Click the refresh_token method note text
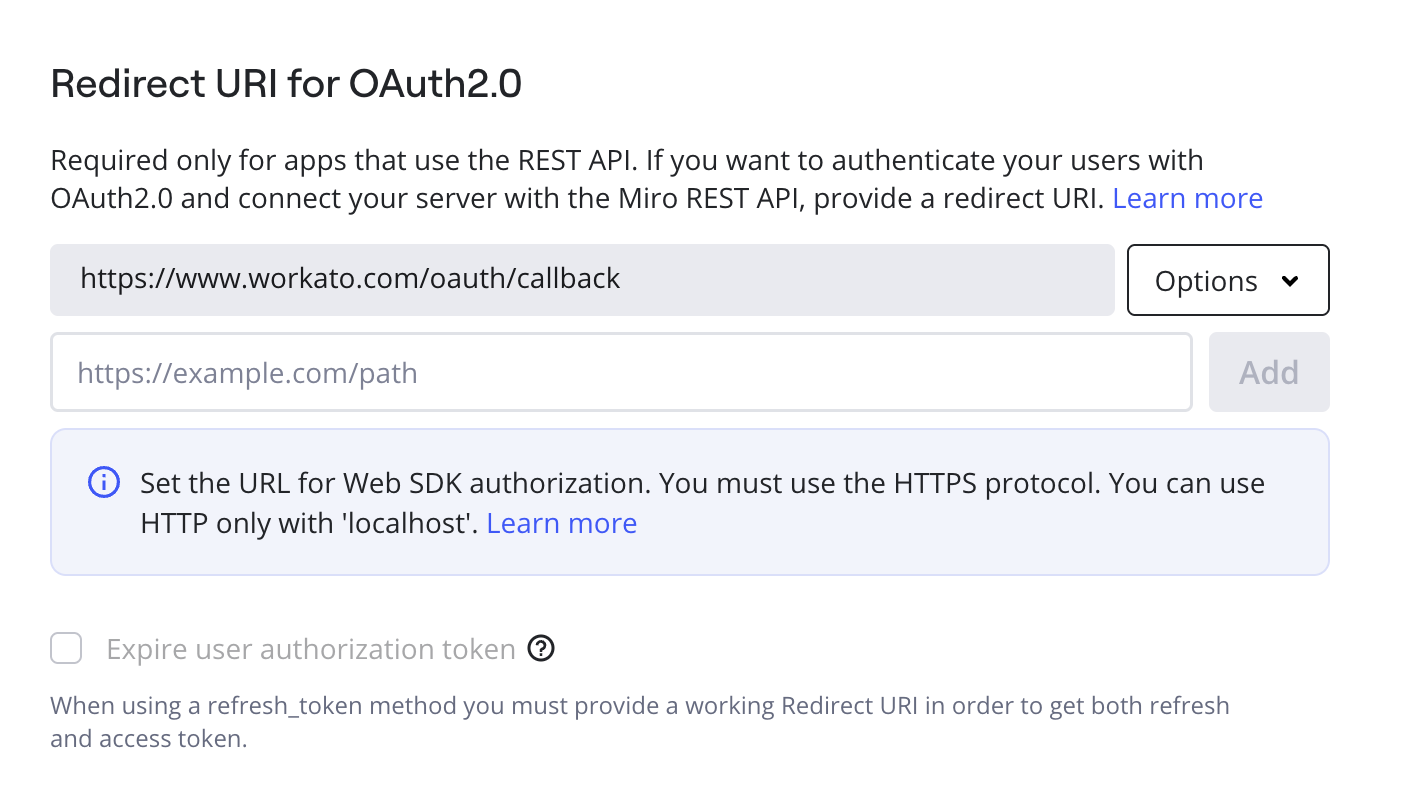This screenshot has width=1426, height=800. (640, 722)
